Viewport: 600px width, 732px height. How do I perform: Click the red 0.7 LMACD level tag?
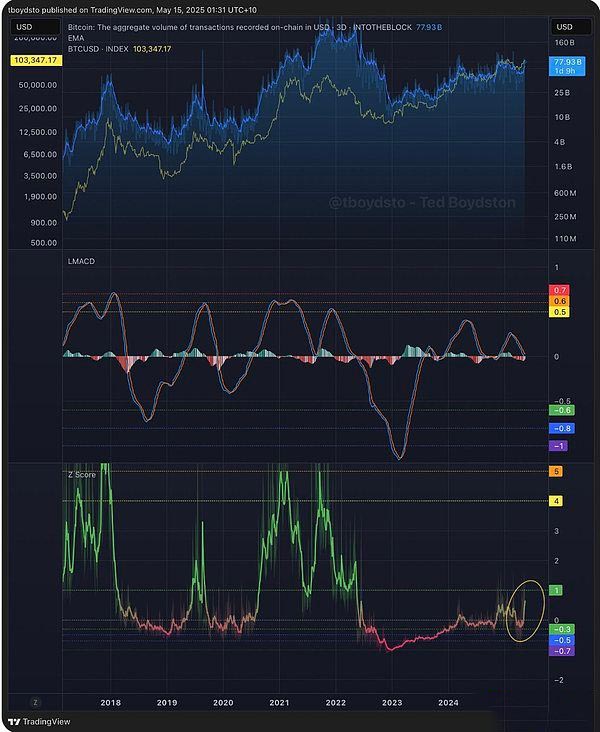tap(560, 290)
